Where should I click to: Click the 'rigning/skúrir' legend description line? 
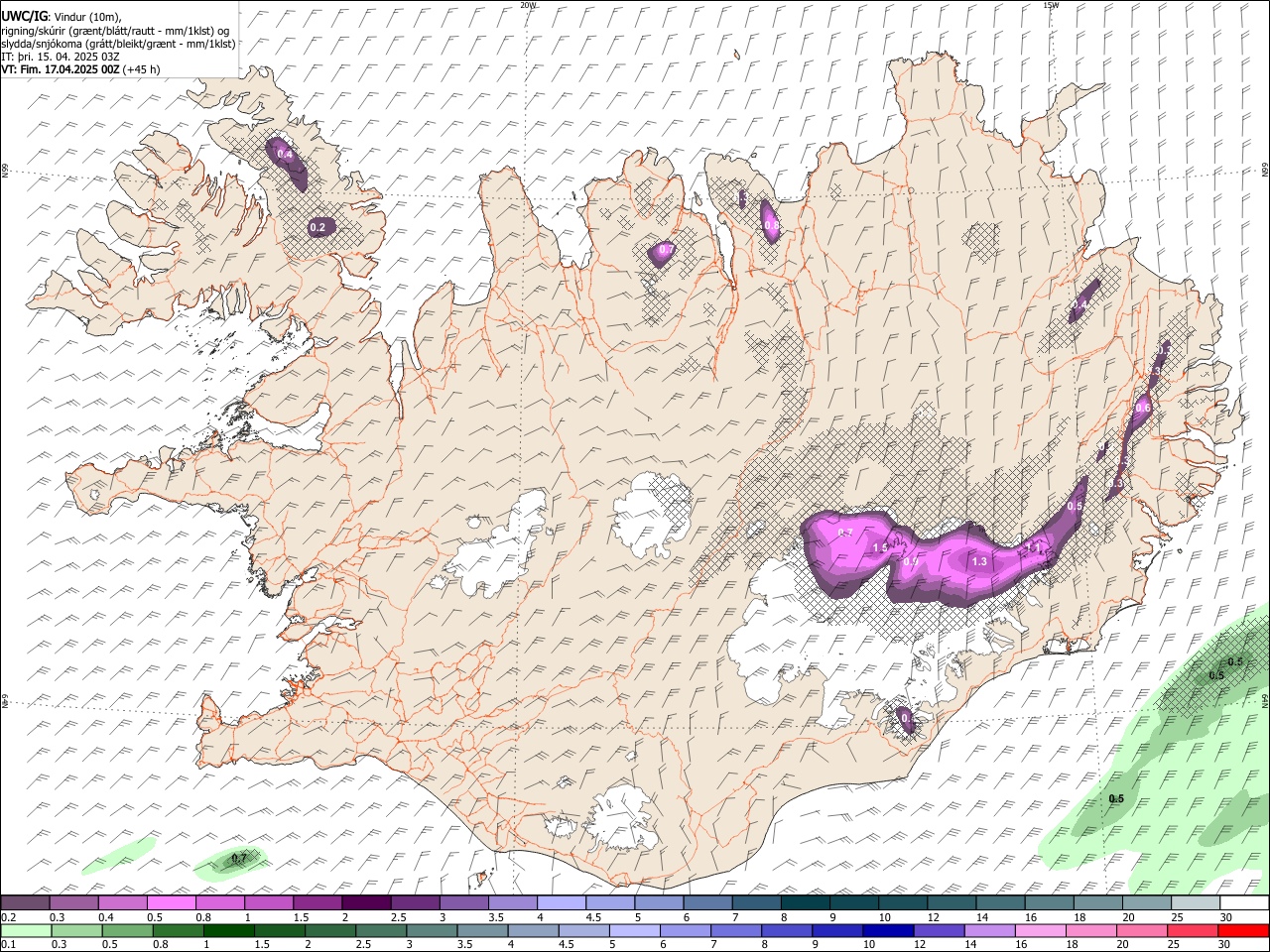click(115, 30)
